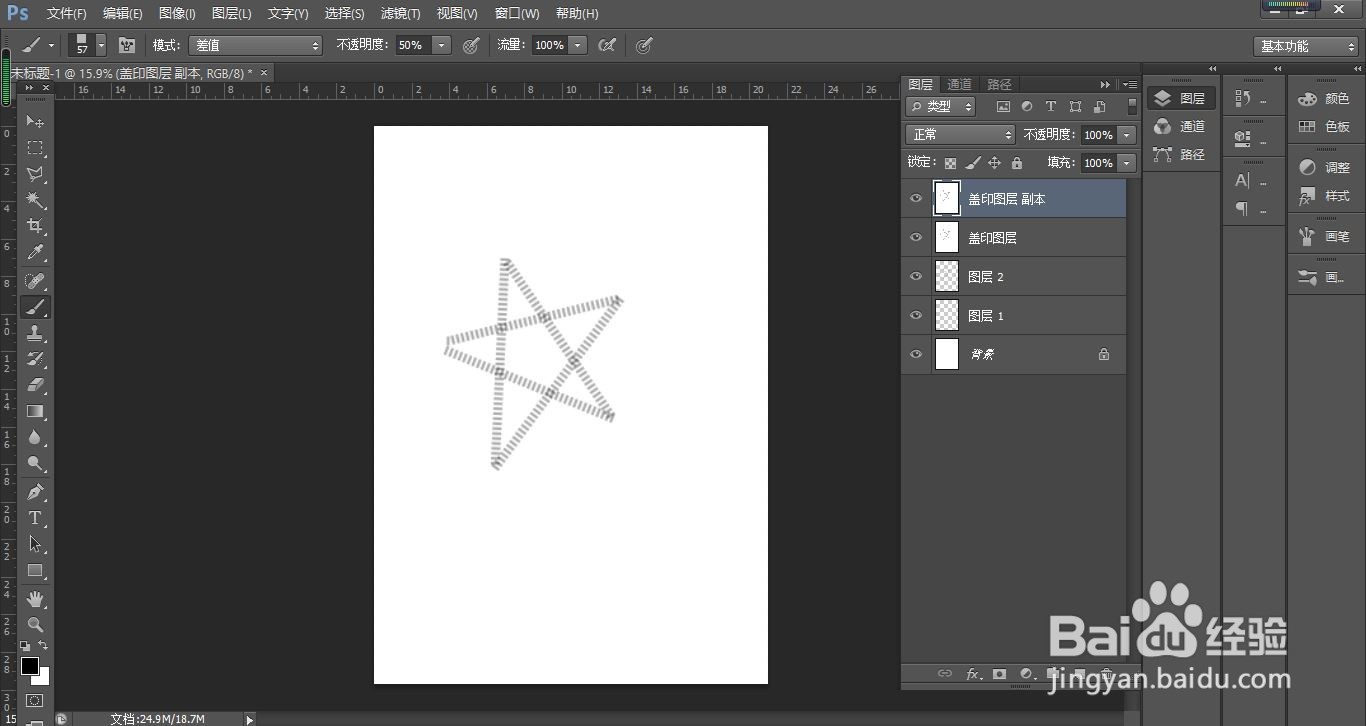The width and height of the screenshot is (1366, 726).
Task: Open the 颜色 panel button
Action: click(x=1324, y=99)
